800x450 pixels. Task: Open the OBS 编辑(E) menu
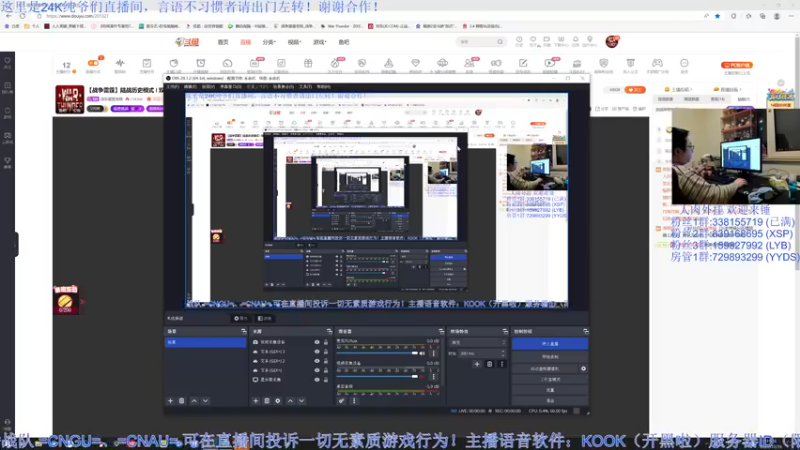(x=190, y=87)
